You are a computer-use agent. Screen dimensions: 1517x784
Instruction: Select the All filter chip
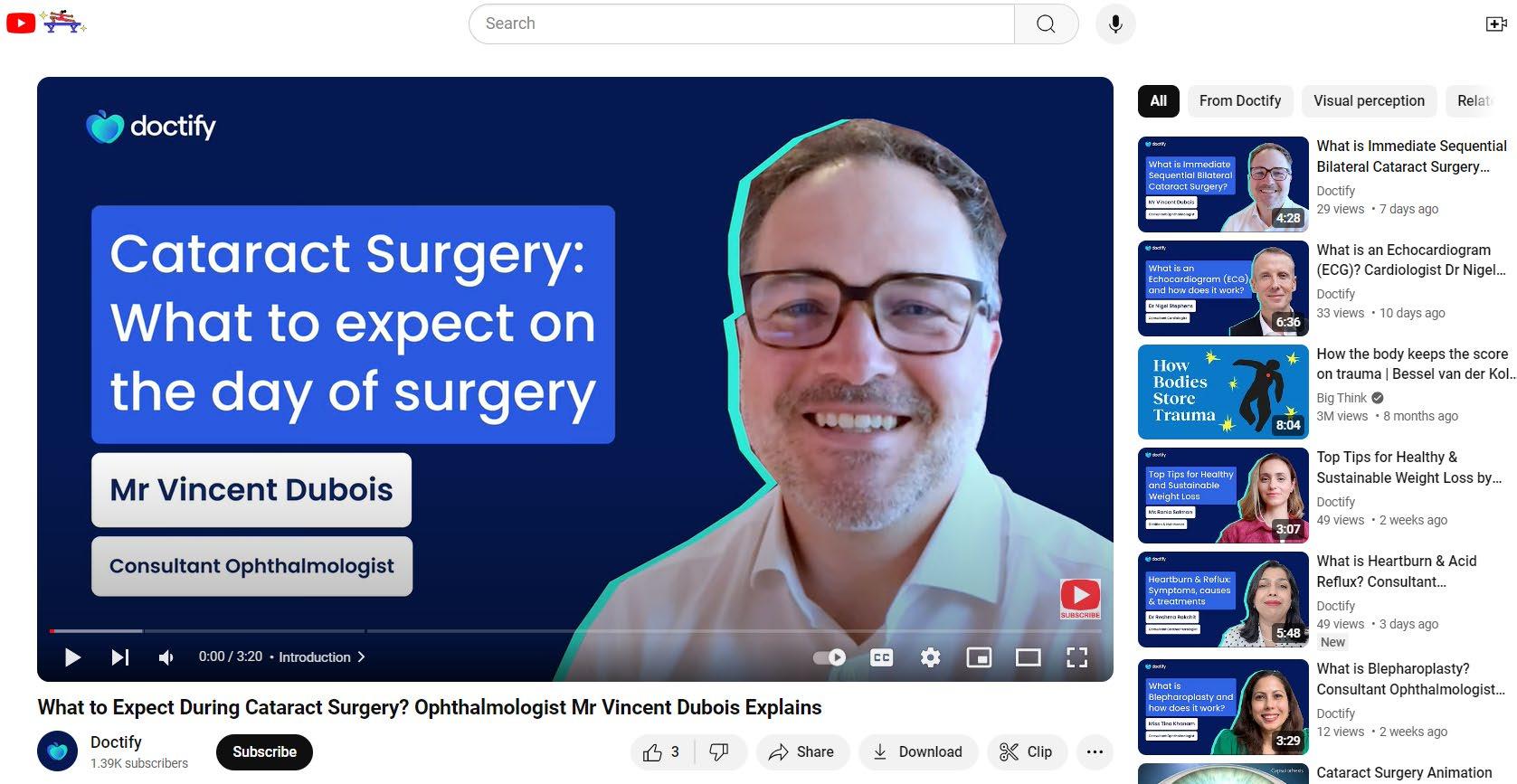[1159, 101]
